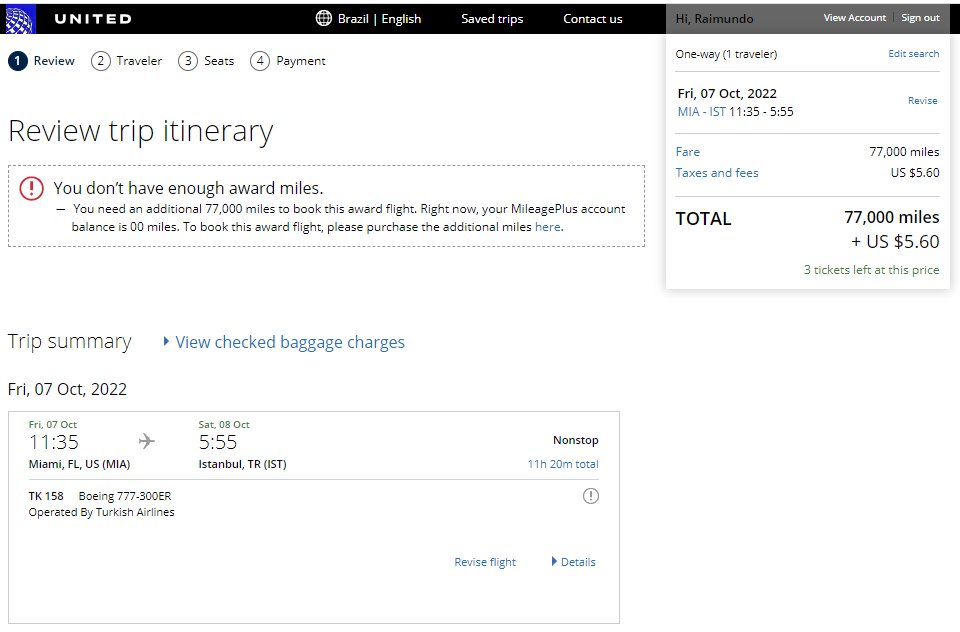Go to step 2 Traveler
Screen dimensions: 960x632
tap(127, 61)
